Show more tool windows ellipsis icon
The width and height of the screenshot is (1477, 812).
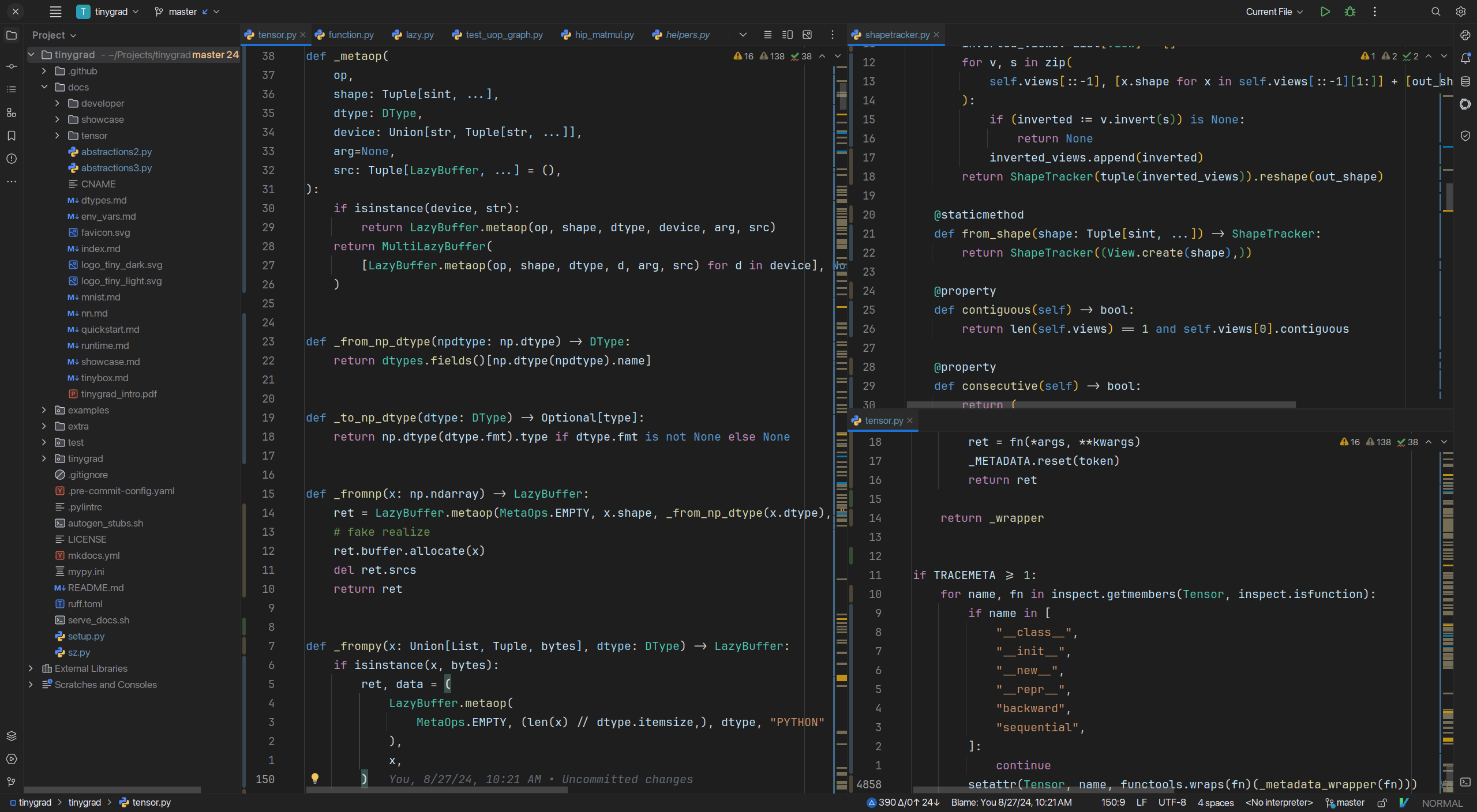[12, 182]
